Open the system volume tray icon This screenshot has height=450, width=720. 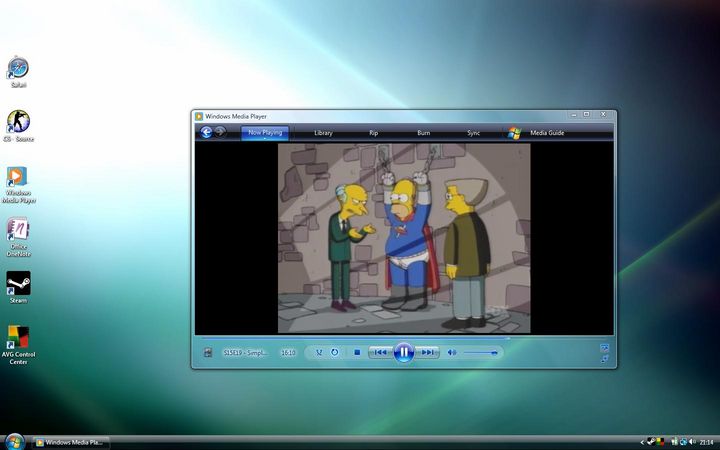point(692,442)
